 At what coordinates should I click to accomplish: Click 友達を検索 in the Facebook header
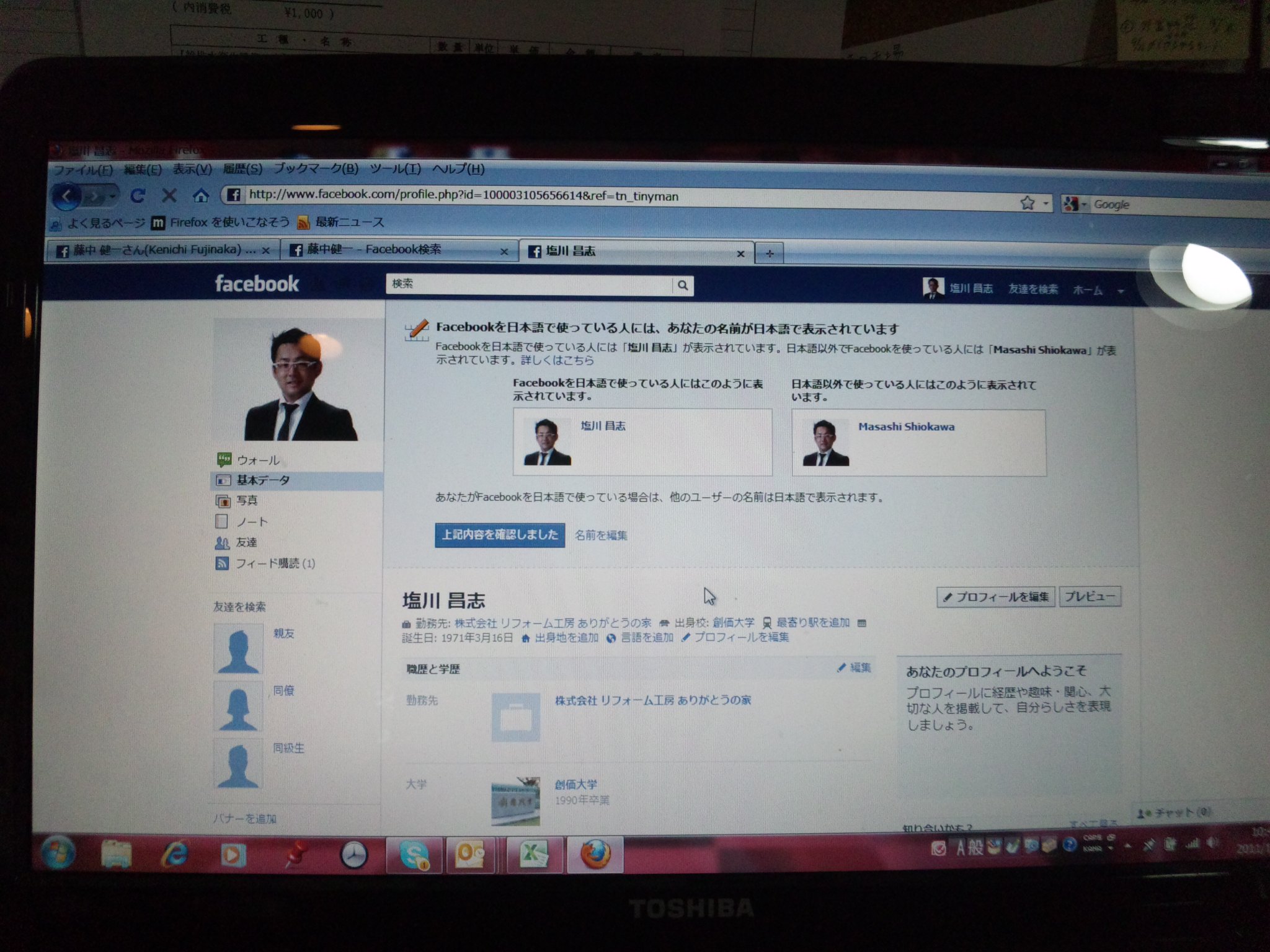click(1032, 289)
